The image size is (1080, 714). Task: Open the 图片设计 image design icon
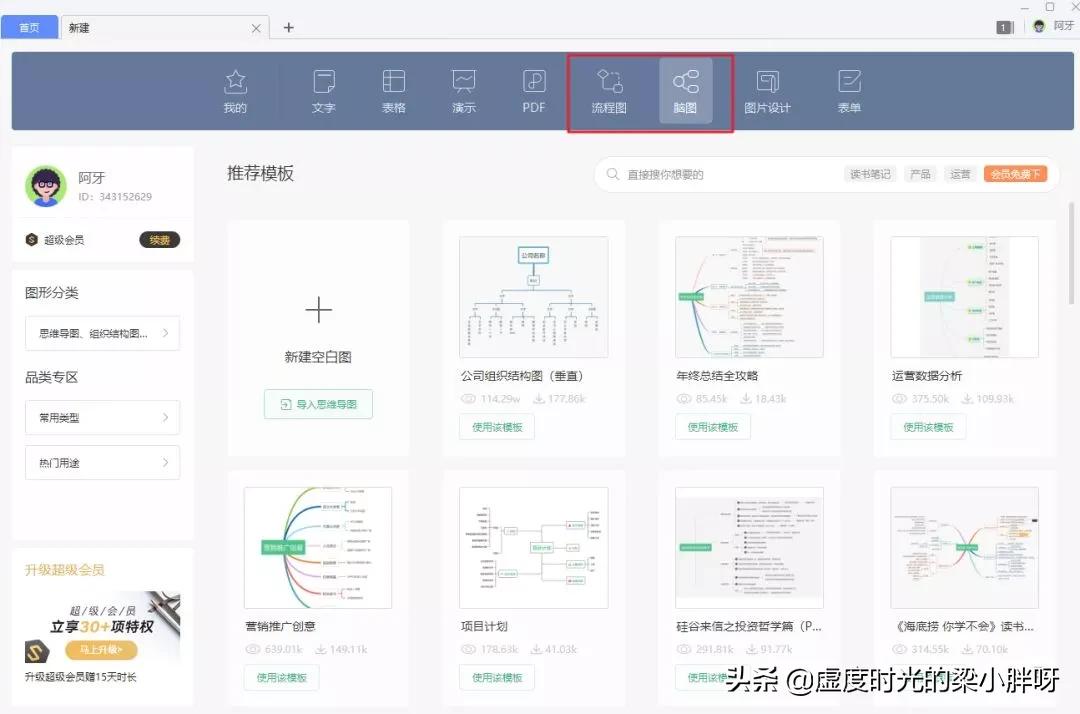769,91
